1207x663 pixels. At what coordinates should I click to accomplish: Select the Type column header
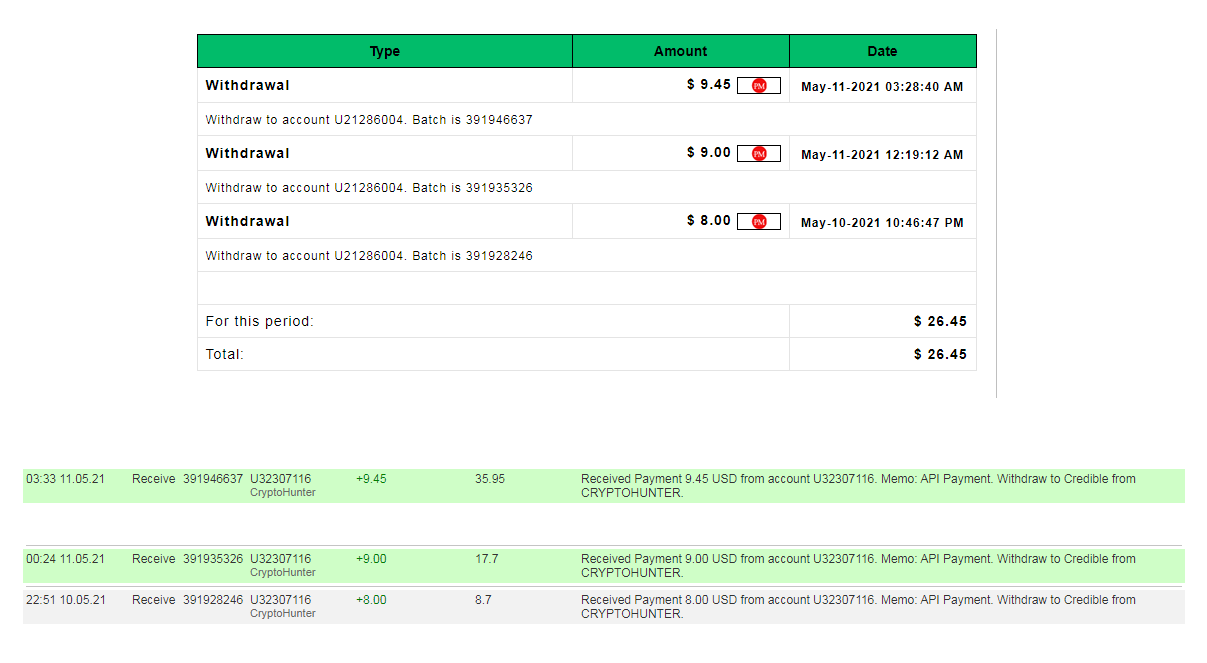[385, 51]
